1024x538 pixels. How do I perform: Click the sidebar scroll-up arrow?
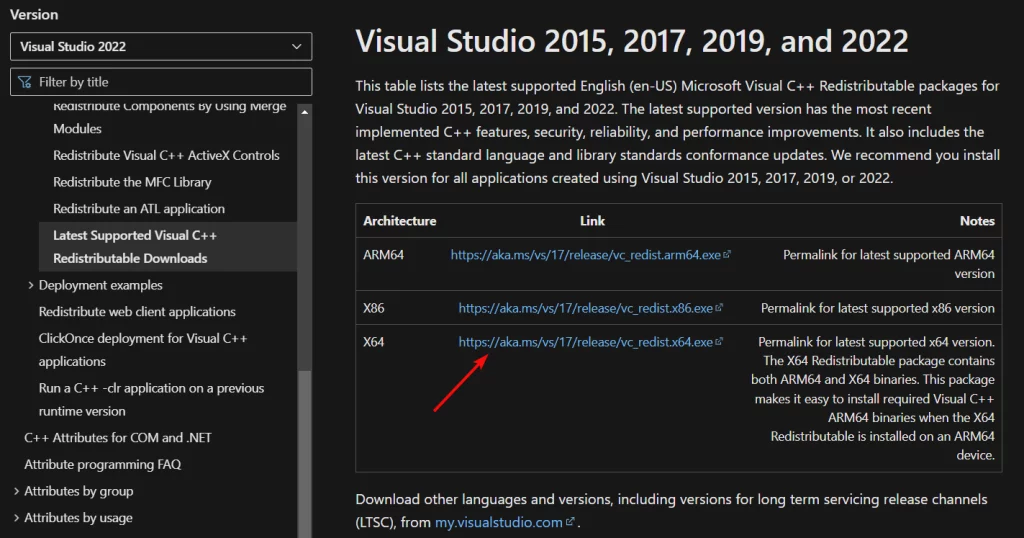point(304,112)
